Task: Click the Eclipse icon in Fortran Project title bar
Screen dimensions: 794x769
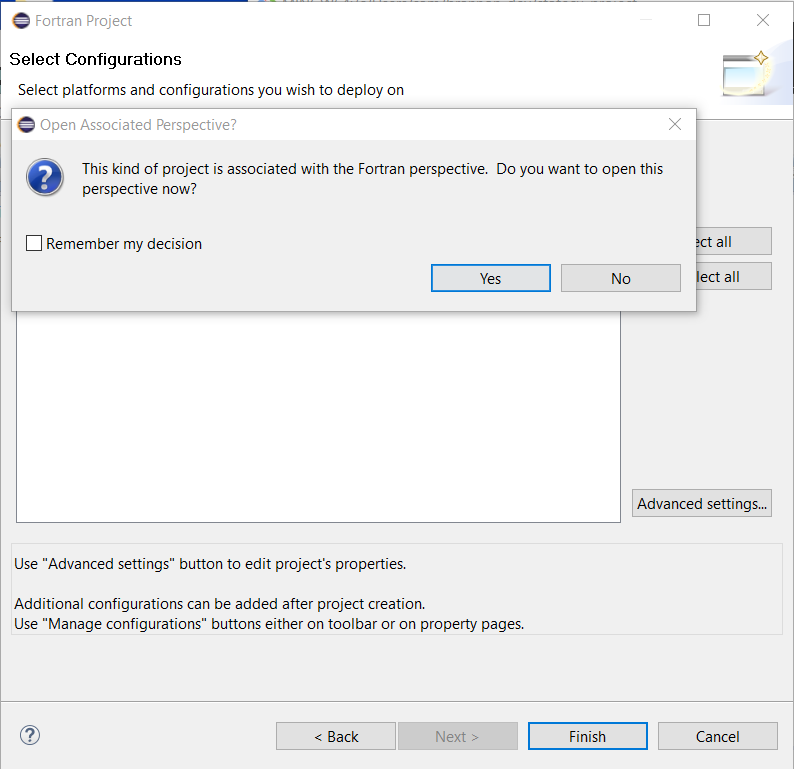Action: [21, 20]
